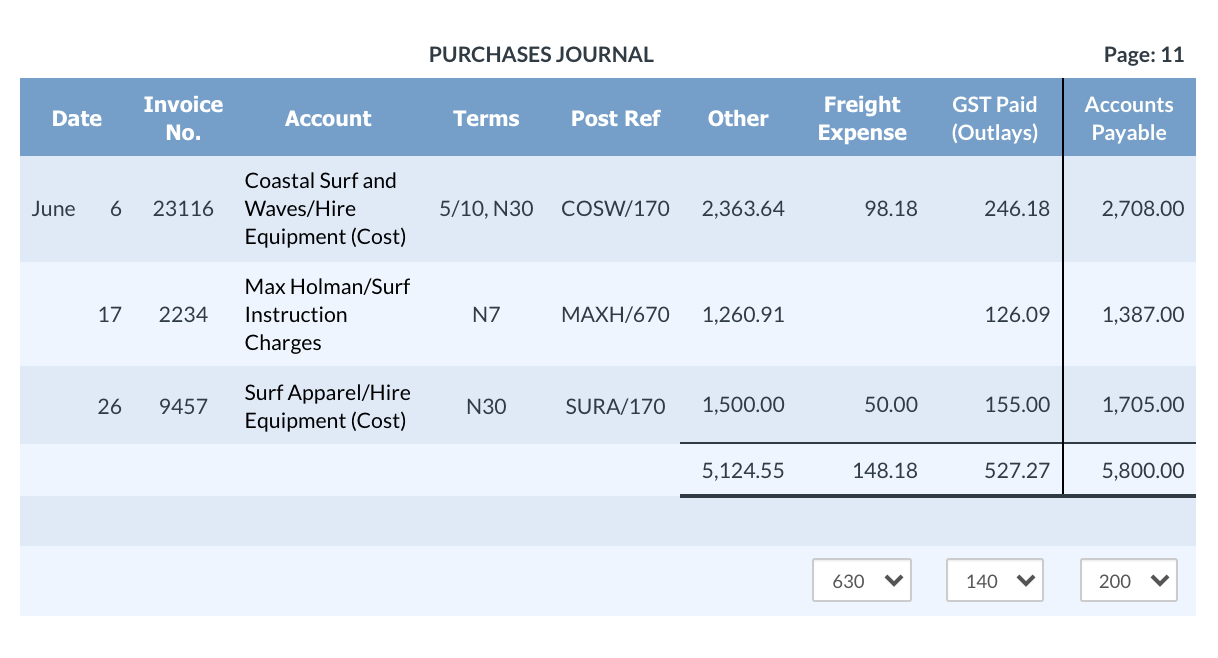Click the GST Paid (Outlays) column header
1218x658 pixels.
coord(995,118)
